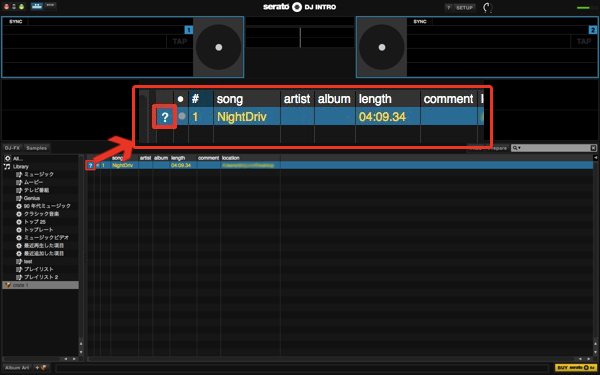The height and width of the screenshot is (375, 600).
Task: Open the Samples tab
Action: [x=37, y=148]
